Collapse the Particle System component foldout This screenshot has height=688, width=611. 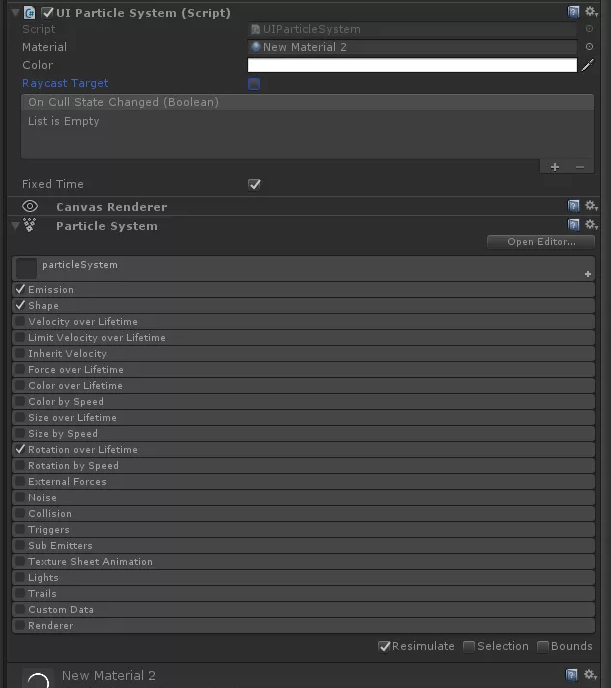pyautogui.click(x=14, y=226)
